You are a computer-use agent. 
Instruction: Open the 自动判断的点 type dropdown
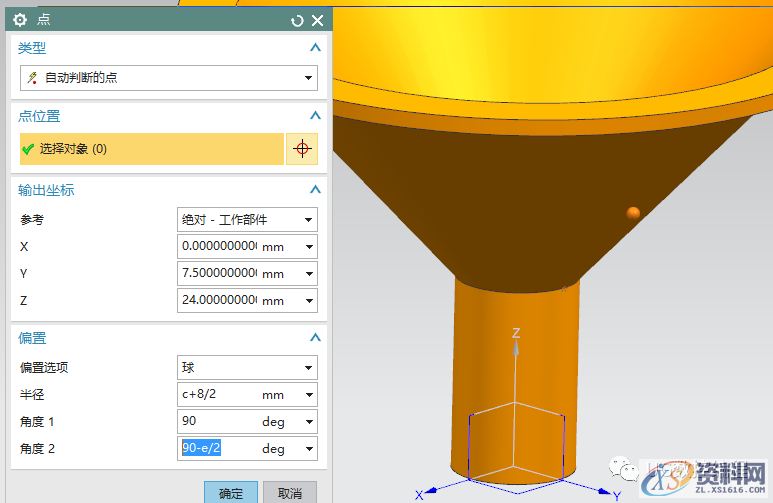pyautogui.click(x=169, y=78)
